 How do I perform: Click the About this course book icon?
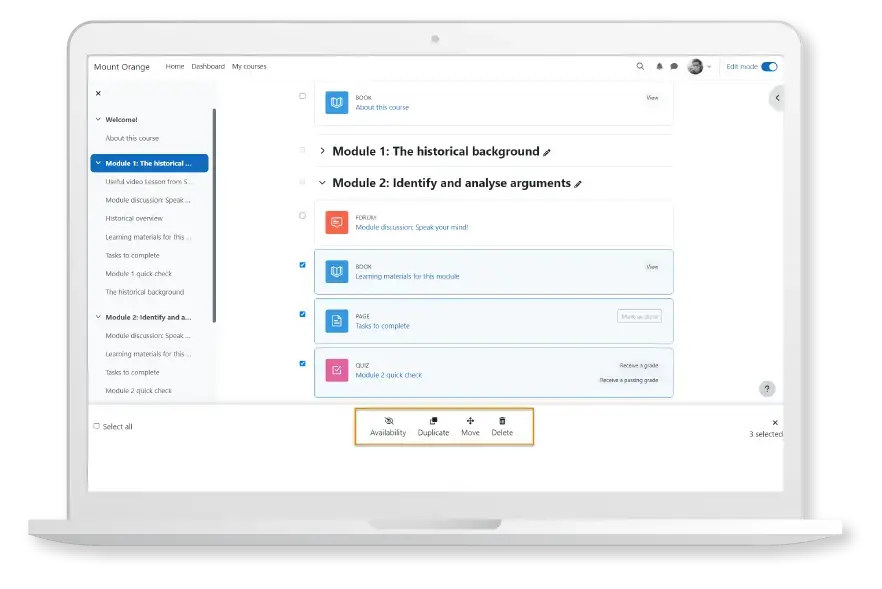(336, 102)
